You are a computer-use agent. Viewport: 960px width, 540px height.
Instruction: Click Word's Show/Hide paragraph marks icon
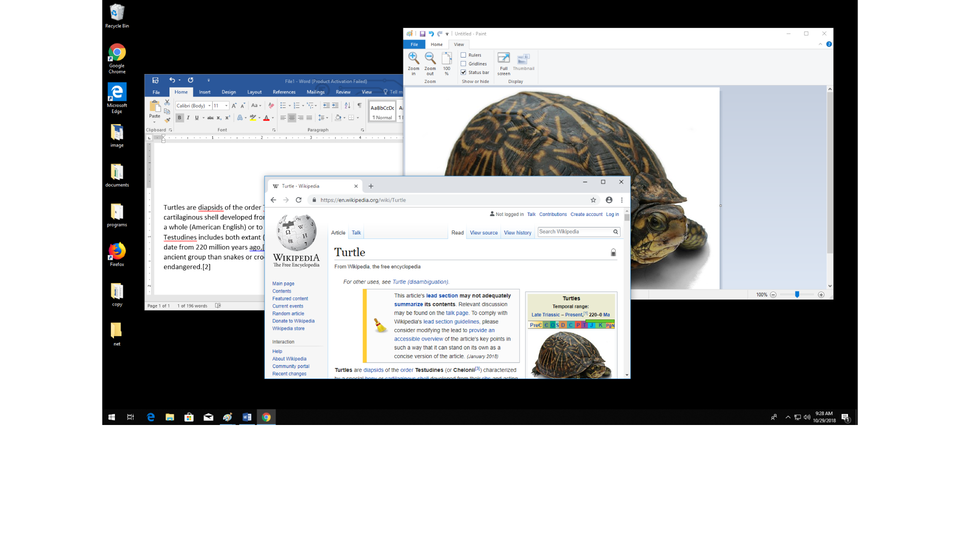[360, 105]
